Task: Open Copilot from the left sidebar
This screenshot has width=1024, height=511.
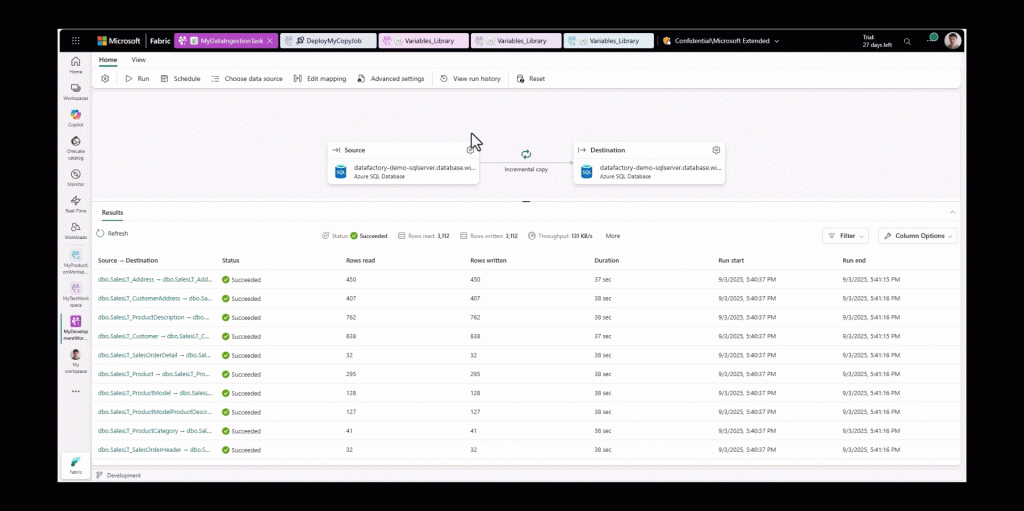Action: pos(76,117)
